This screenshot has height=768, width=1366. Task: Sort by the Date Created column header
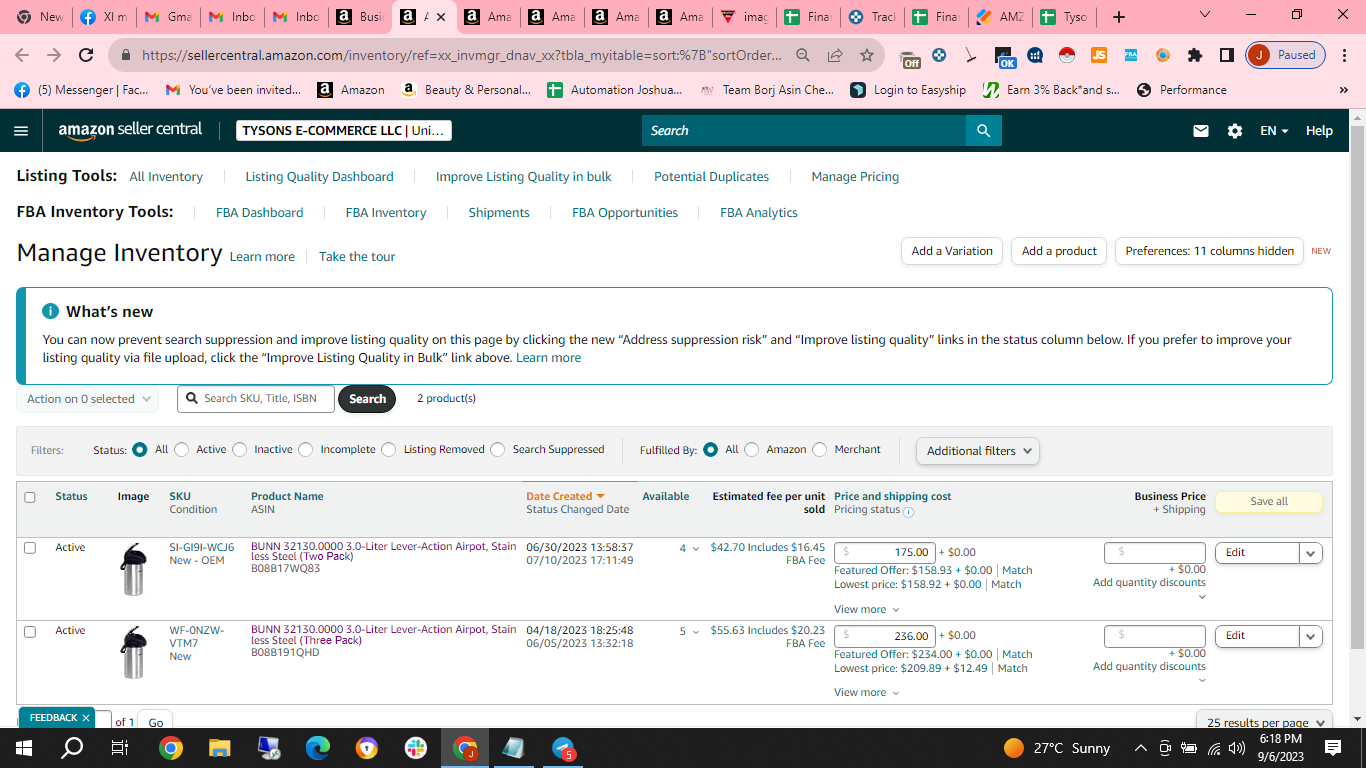pos(565,496)
